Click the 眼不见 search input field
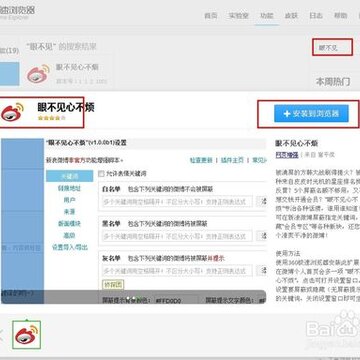Viewport: 360px width, 360px height. pyautogui.click(x=332, y=47)
